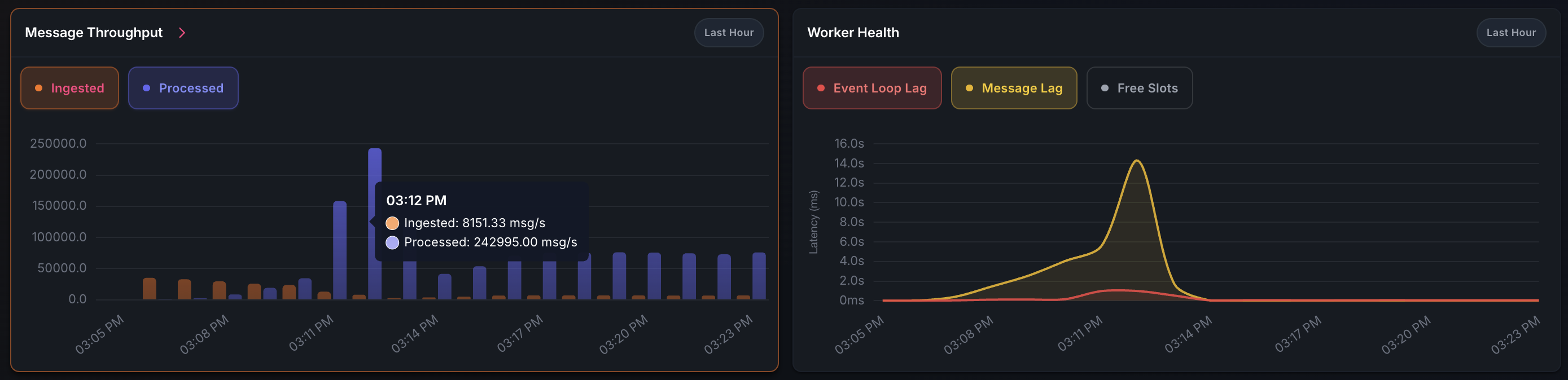Click the gray dot in Free Slots chip
Screen dimensions: 1568x380
(x=1105, y=88)
